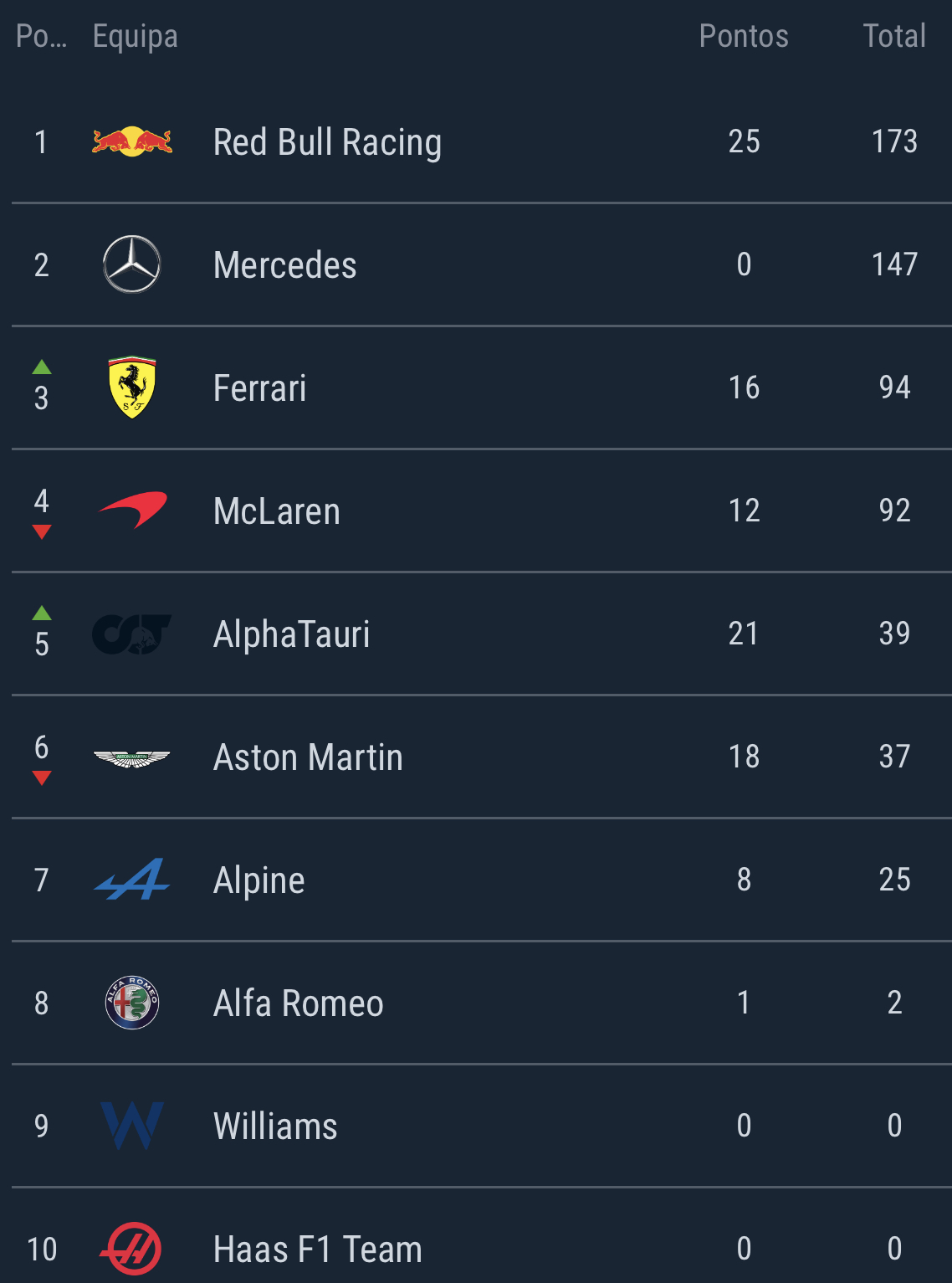The width and height of the screenshot is (952, 1283).
Task: Open the Red Bull Racing team name
Action: [x=327, y=142]
